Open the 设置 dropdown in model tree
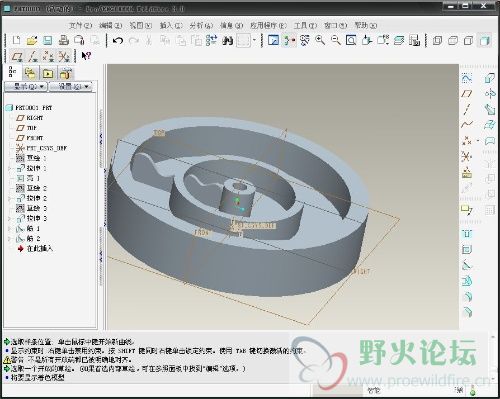 click(71, 87)
